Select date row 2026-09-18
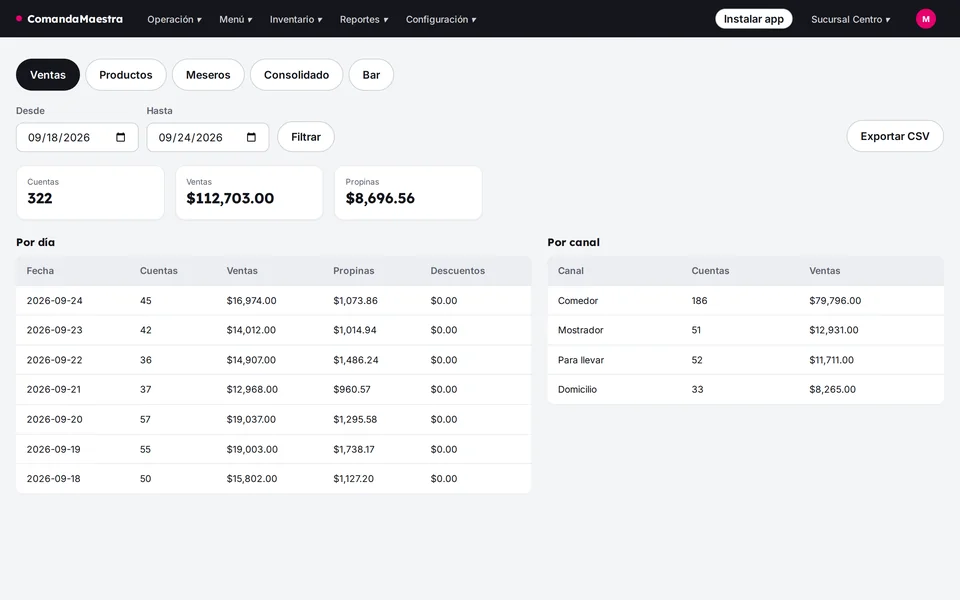The image size is (960, 600). click(274, 479)
